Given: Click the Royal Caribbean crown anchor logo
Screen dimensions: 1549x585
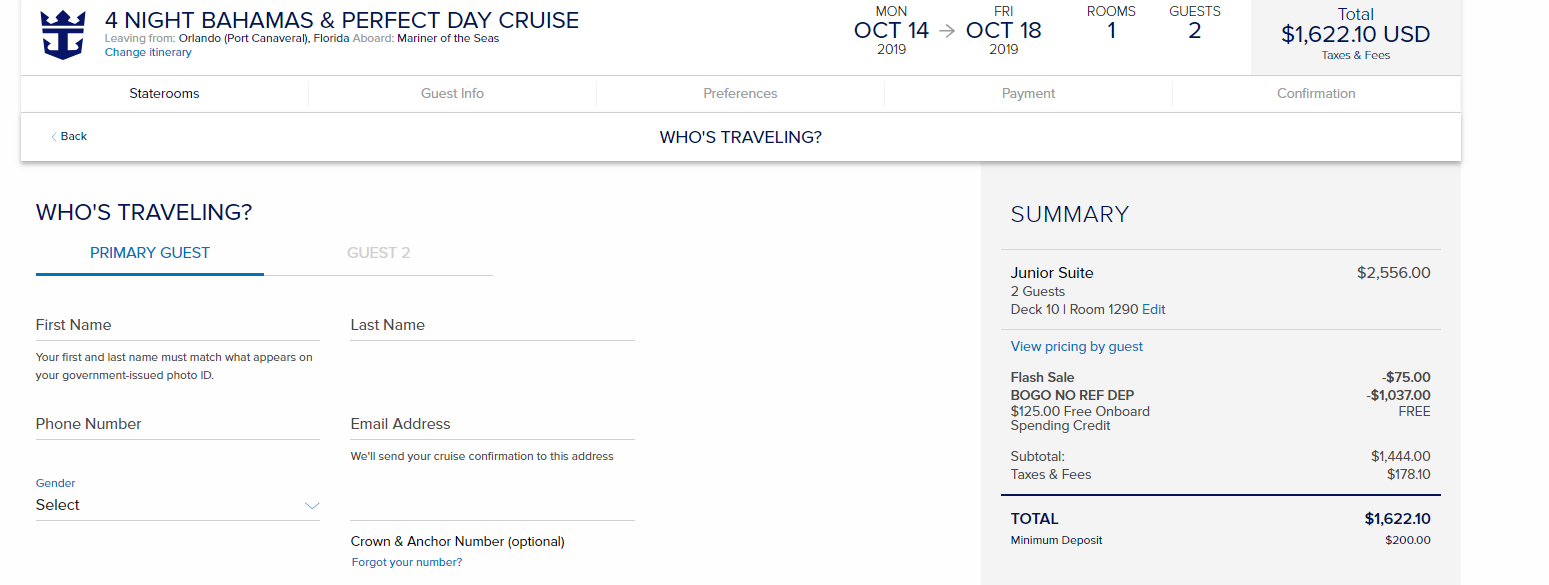Looking at the screenshot, I should tap(62, 35).
